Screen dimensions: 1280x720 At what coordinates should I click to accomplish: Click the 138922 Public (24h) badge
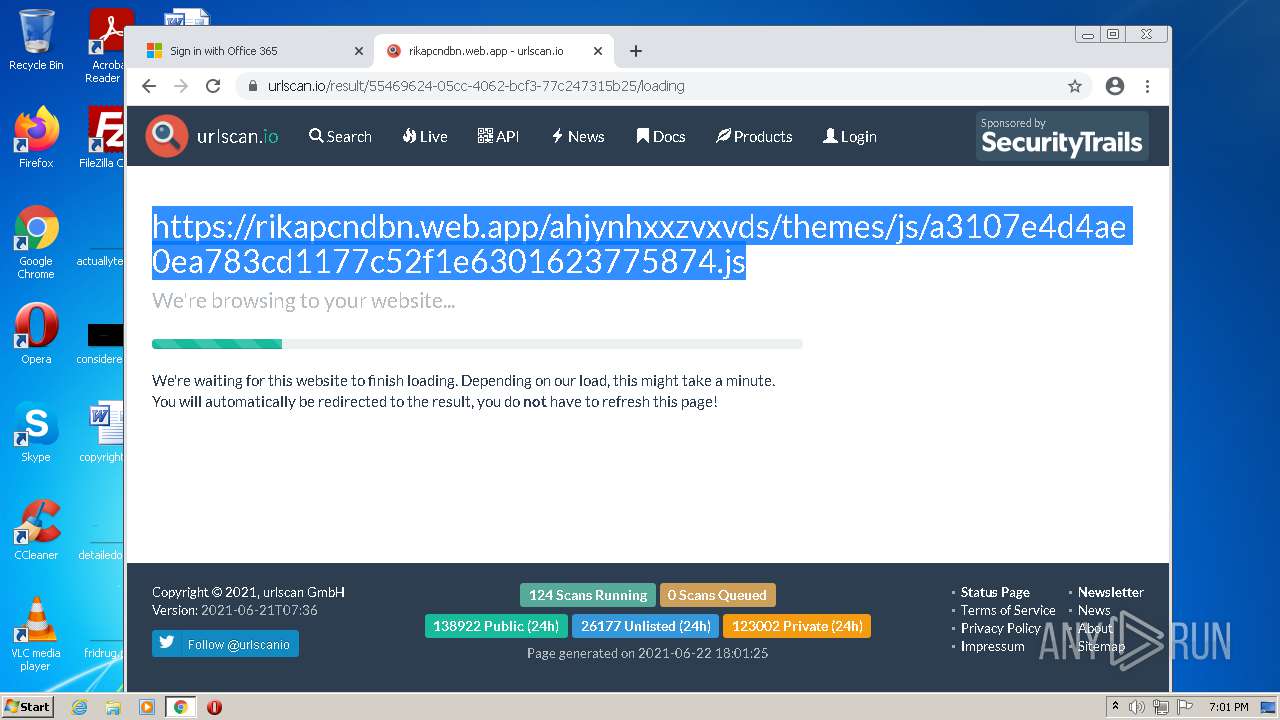(x=496, y=626)
